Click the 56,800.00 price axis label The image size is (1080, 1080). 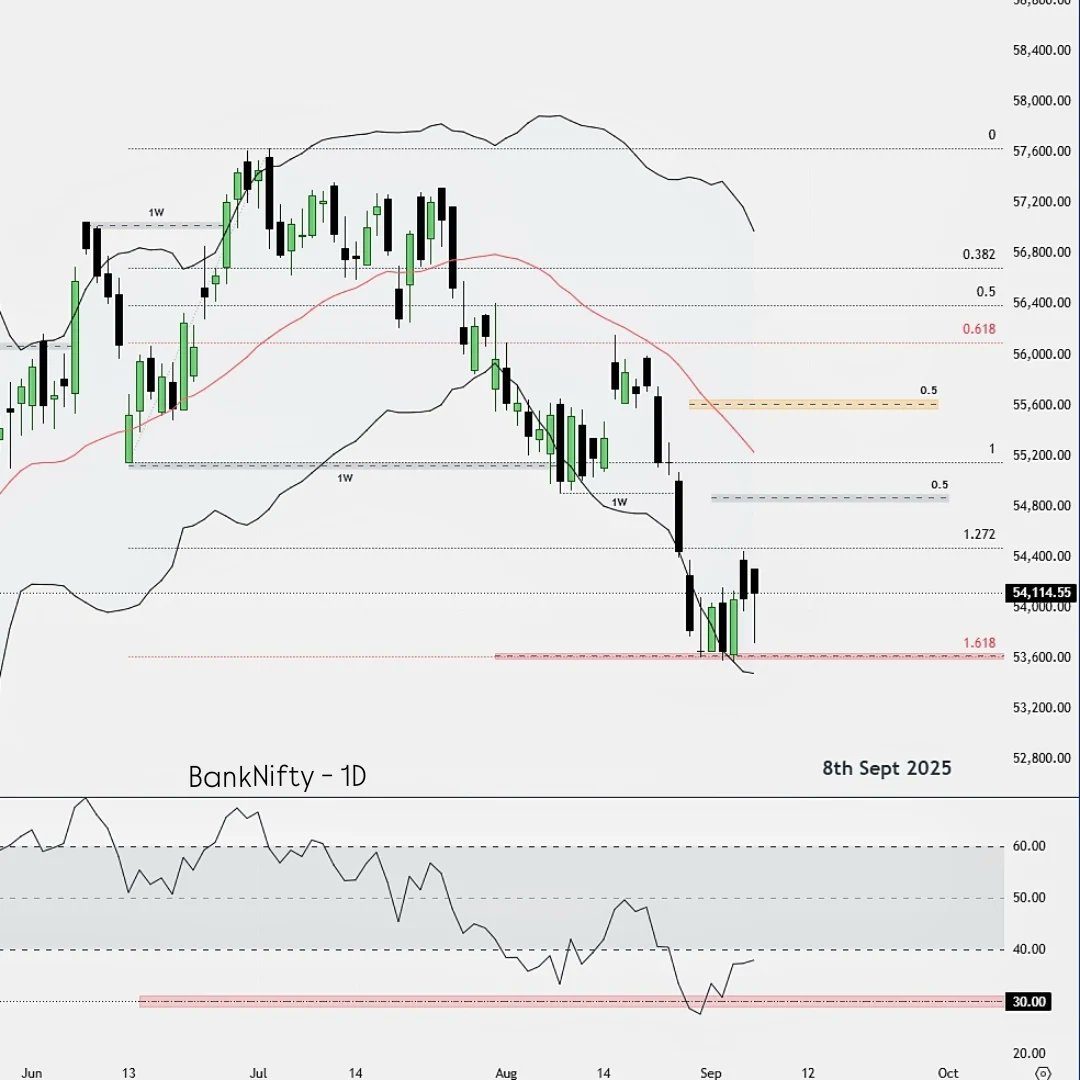tap(1041, 252)
